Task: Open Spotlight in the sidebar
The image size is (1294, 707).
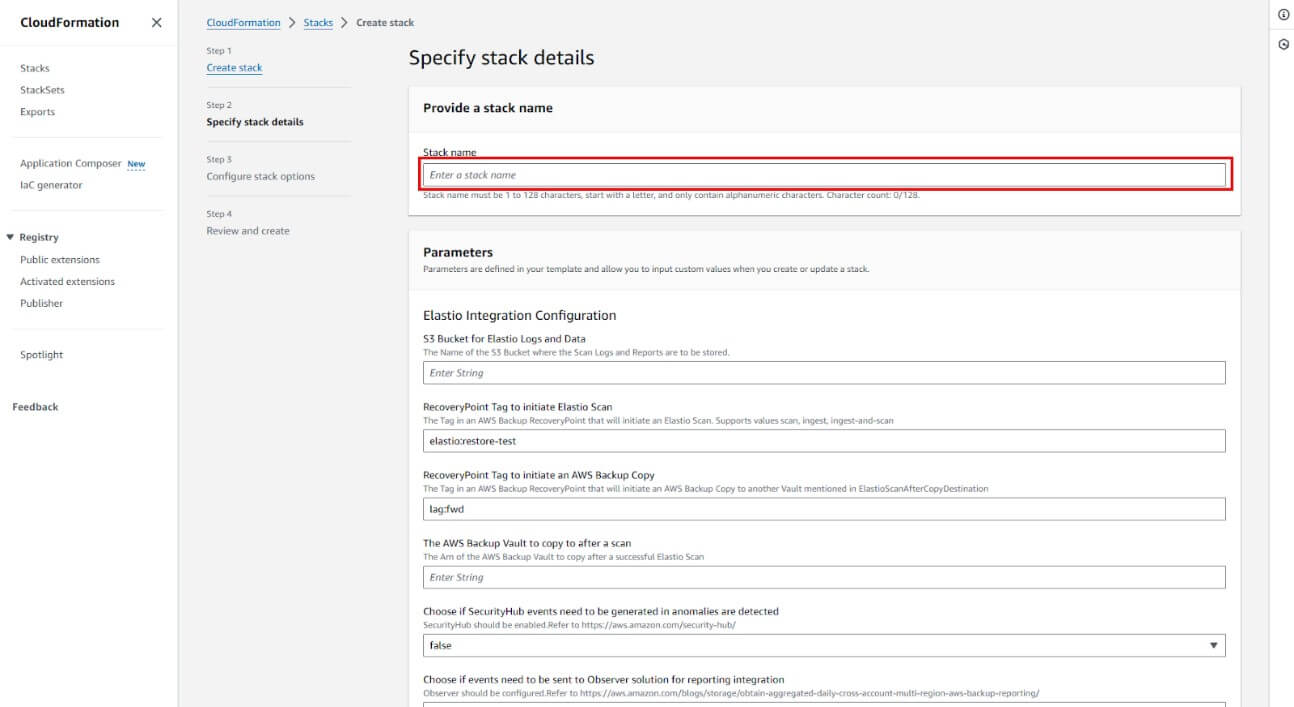Action: pos(41,355)
